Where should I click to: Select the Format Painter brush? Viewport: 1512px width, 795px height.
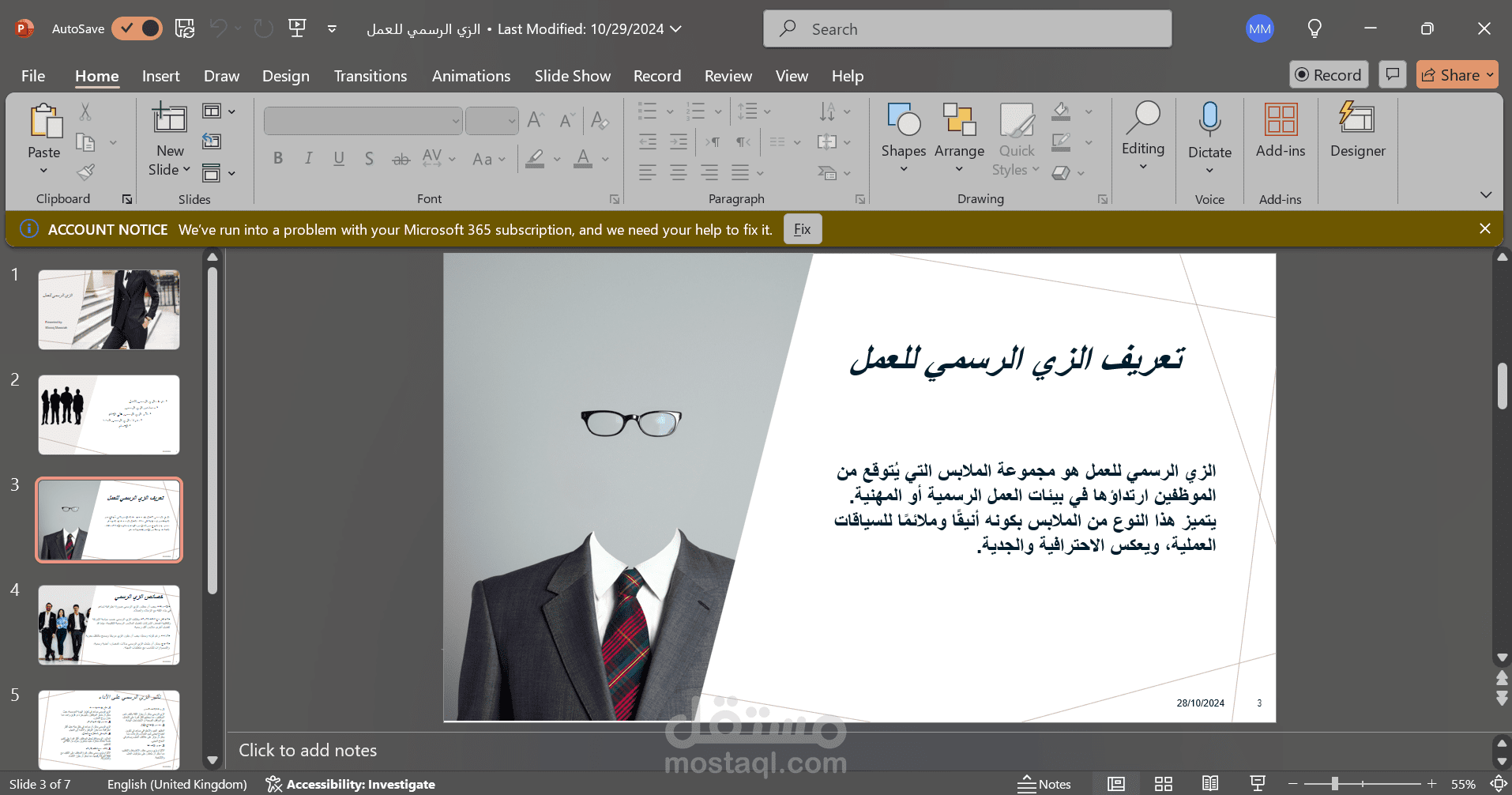[85, 171]
